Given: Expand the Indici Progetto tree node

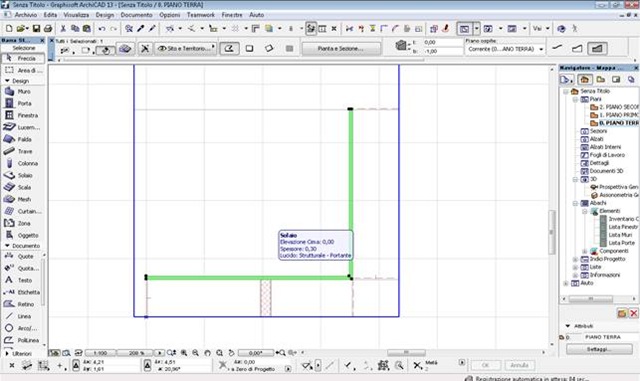Looking at the screenshot, I should click(x=575, y=259).
